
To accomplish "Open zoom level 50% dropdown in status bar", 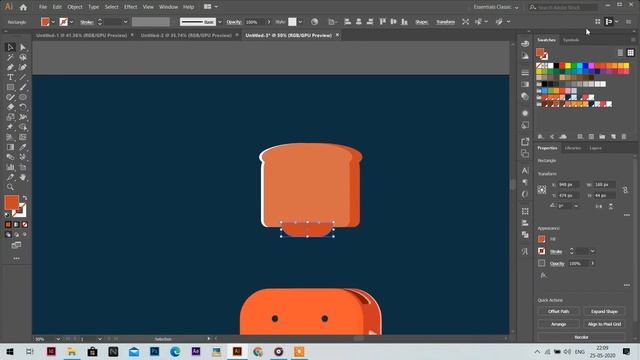I will (58, 339).
